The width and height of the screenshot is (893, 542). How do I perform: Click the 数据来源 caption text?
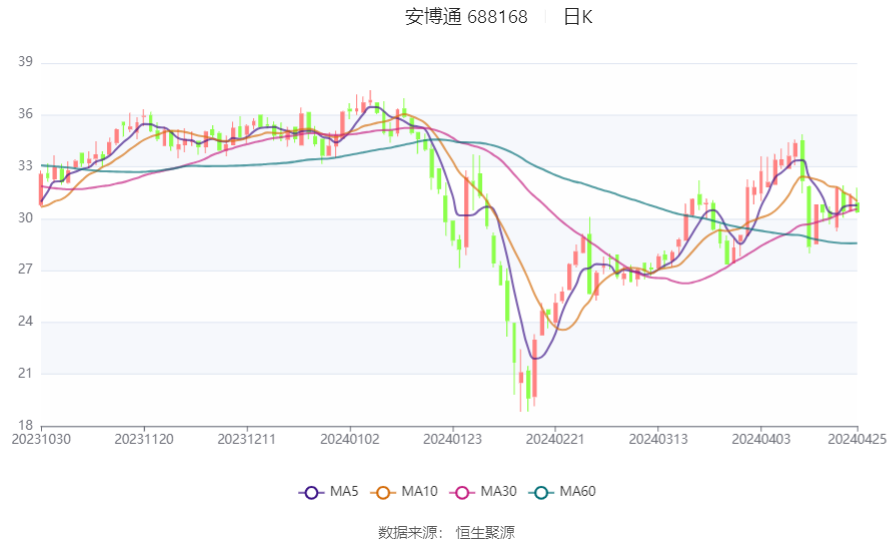click(410, 532)
